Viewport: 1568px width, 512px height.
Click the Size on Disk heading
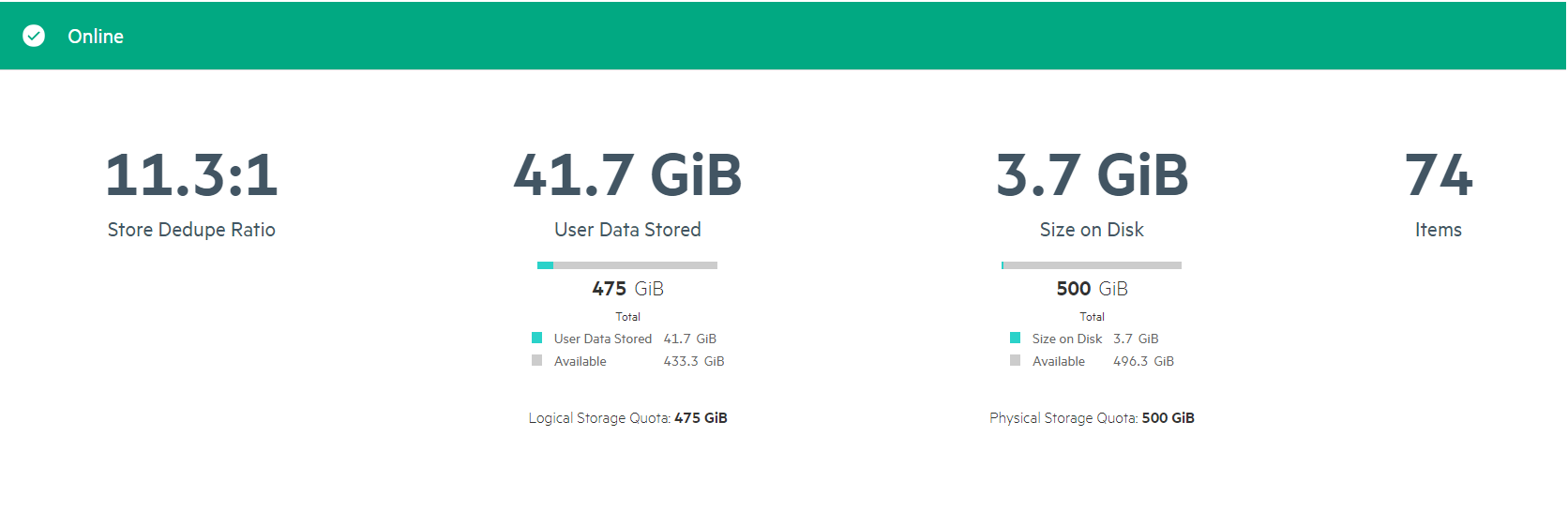click(1092, 230)
